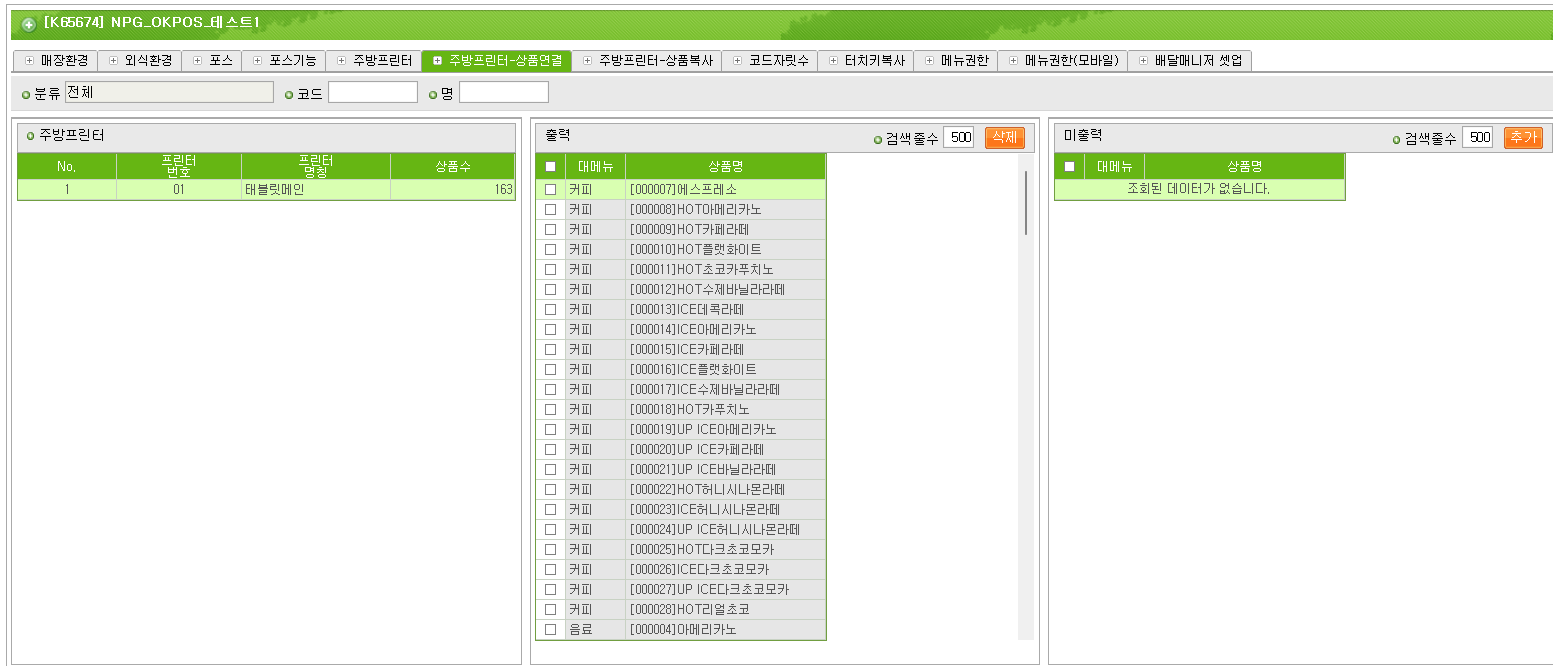Tick the checkbox for [000014]ICE아메리카노

[550, 329]
